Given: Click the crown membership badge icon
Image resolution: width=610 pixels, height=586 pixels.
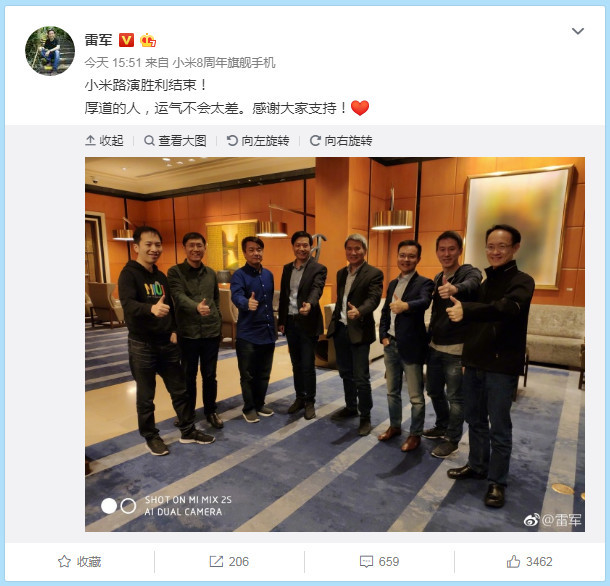Looking at the screenshot, I should (148, 40).
